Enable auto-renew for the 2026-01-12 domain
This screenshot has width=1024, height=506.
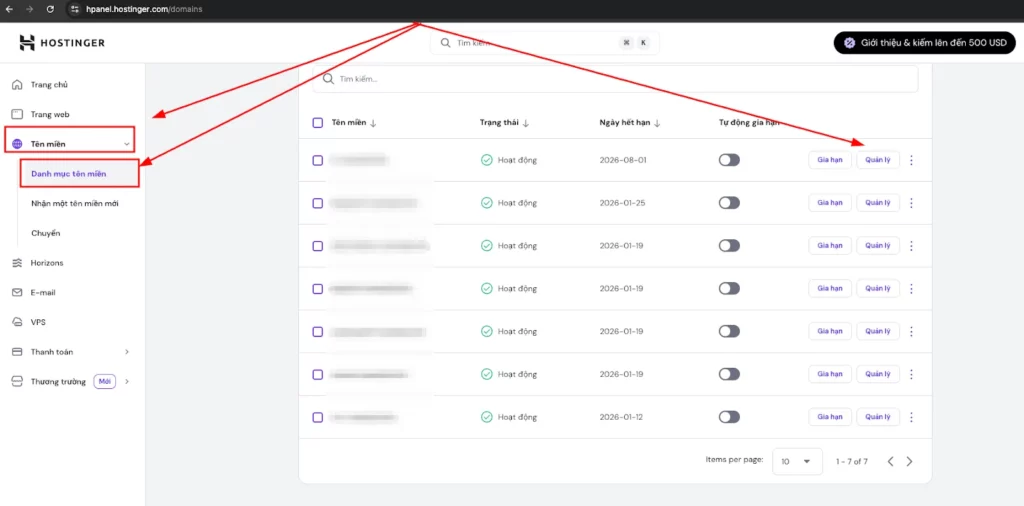(729, 417)
